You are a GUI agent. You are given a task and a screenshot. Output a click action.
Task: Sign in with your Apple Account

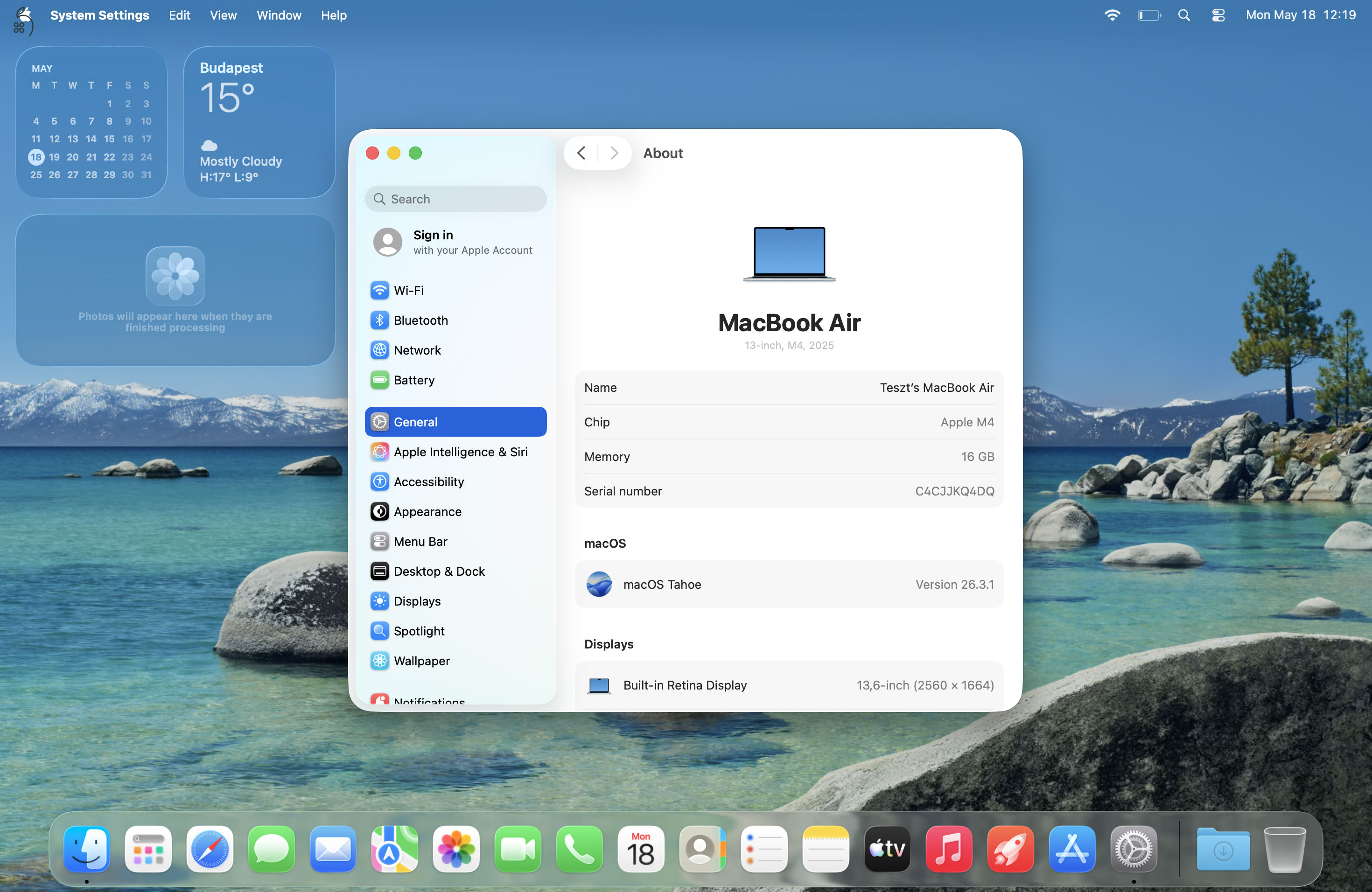[455, 242]
